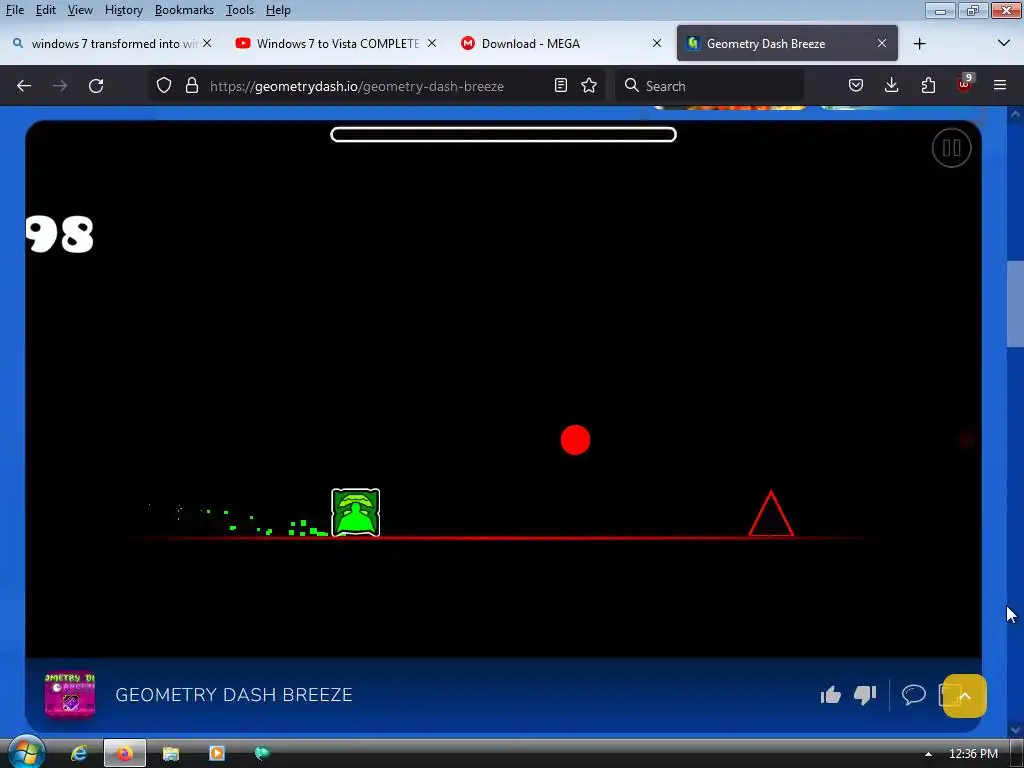Show site security padlock info
The image size is (1024, 768).
(x=191, y=86)
